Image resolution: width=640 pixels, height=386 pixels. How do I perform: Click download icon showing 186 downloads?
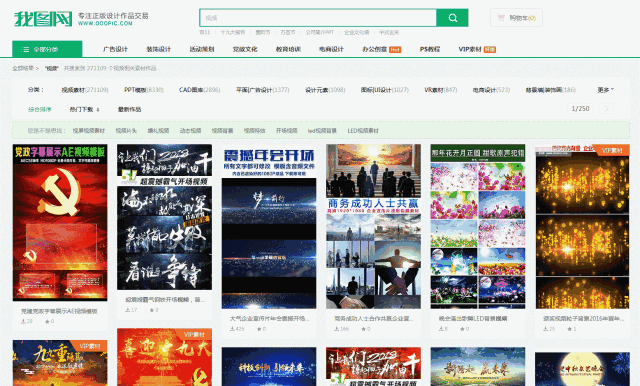tap(337, 328)
